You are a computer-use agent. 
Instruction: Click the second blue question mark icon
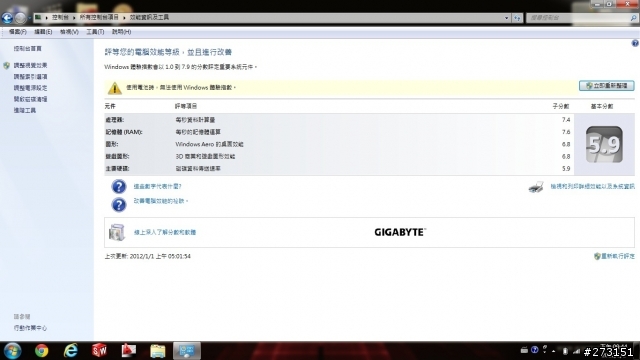[119, 204]
